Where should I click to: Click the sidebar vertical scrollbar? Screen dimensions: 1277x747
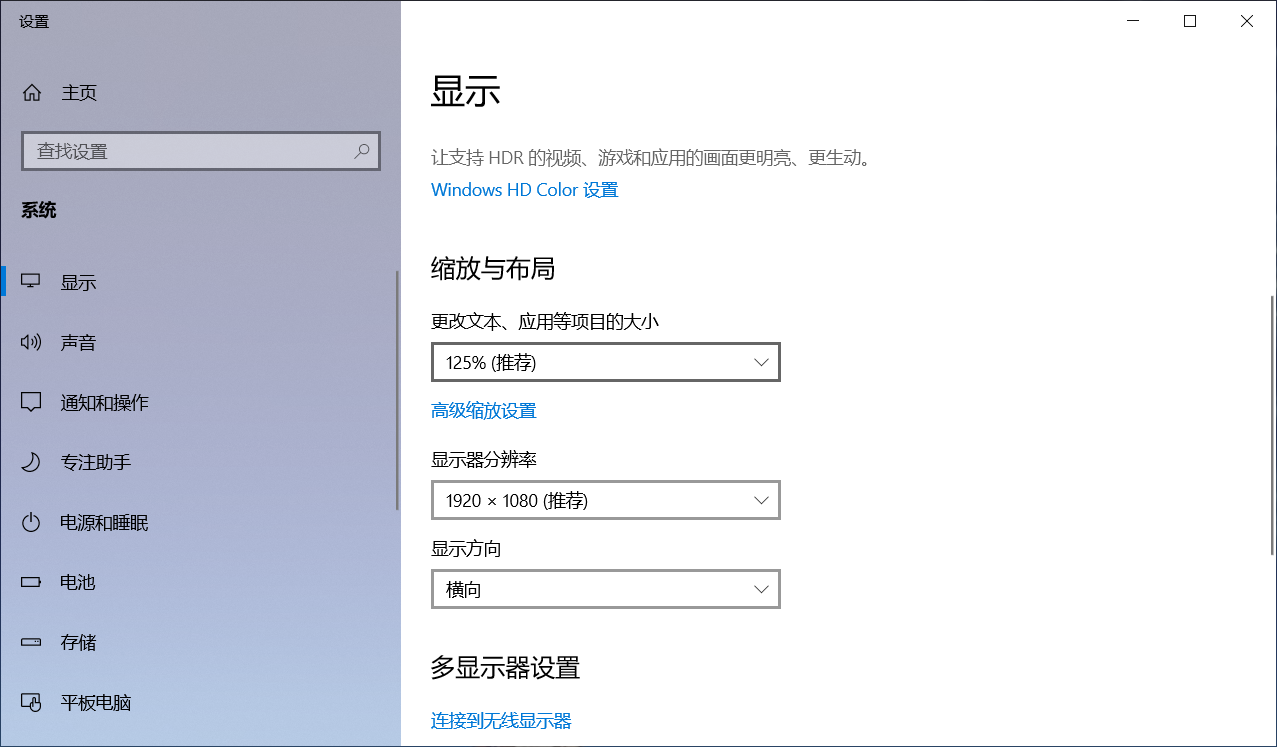[397, 391]
